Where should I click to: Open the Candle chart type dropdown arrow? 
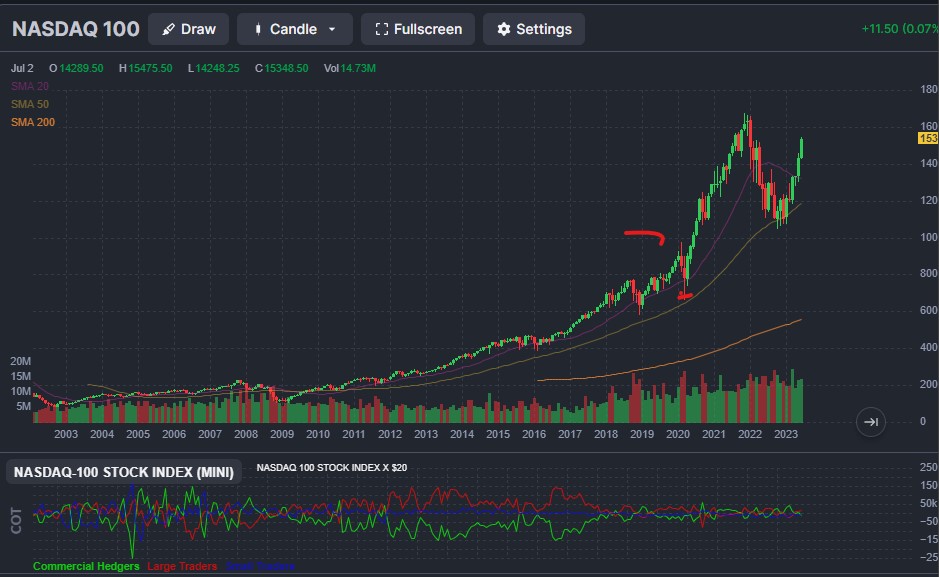coord(332,29)
